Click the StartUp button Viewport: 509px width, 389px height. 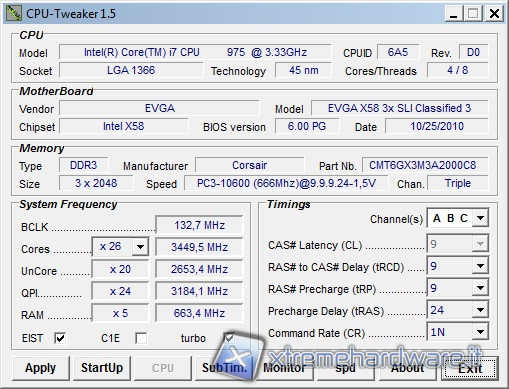tap(102, 368)
